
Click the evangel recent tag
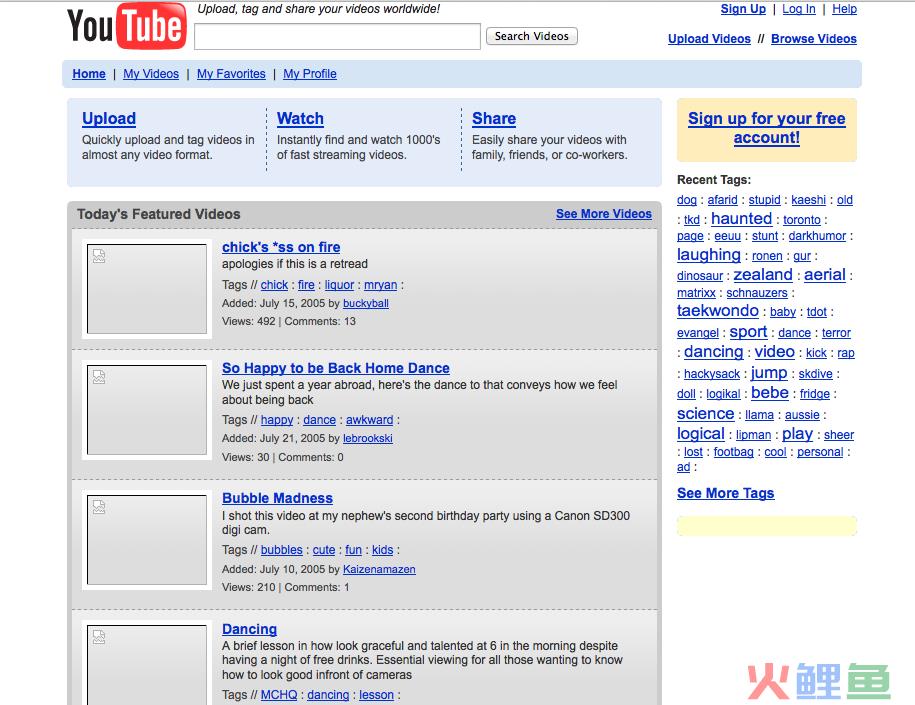(x=697, y=333)
